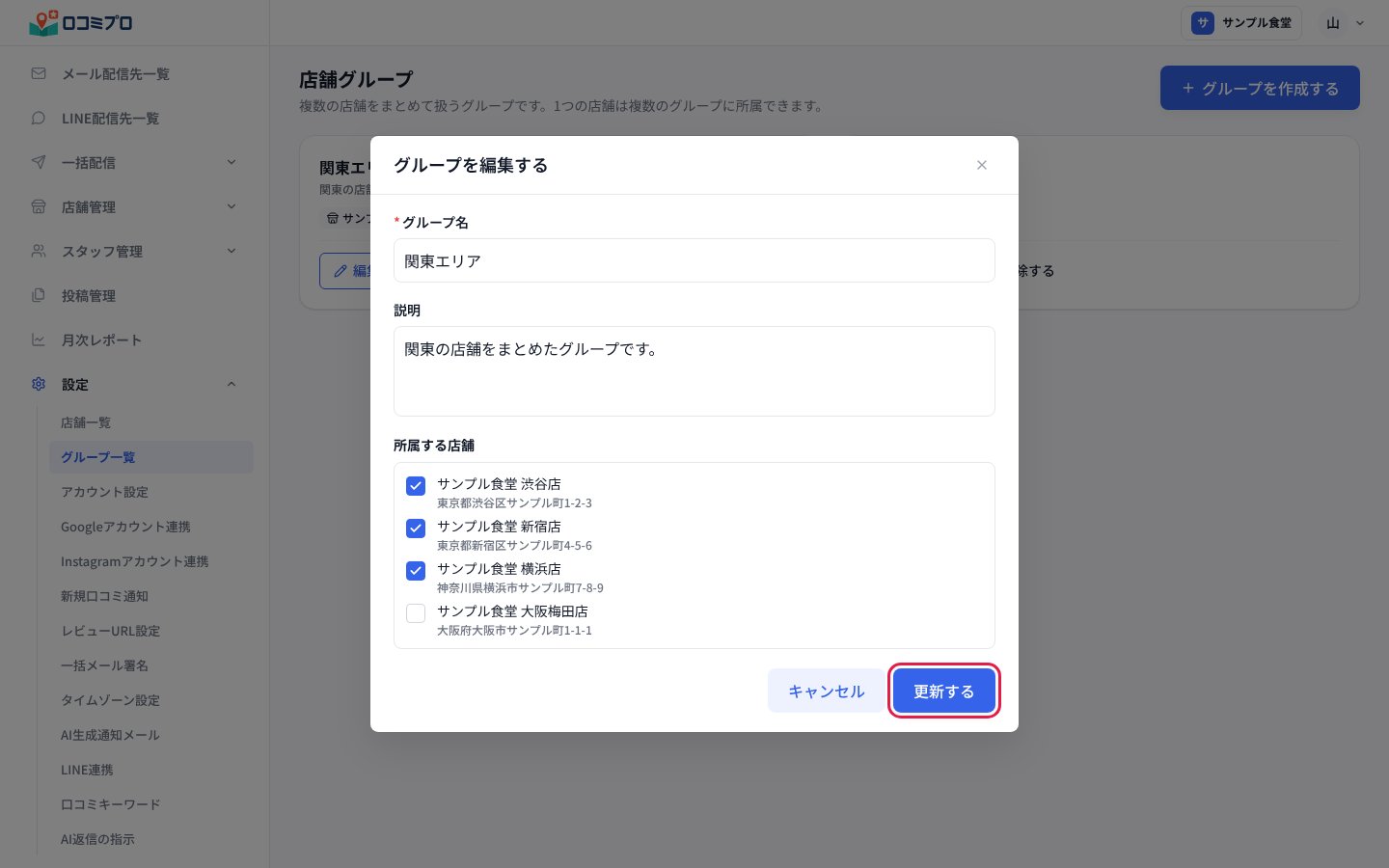Image resolution: width=1389 pixels, height=868 pixels.
Task: Collapse the 設定 section chevron
Action: 231,384
